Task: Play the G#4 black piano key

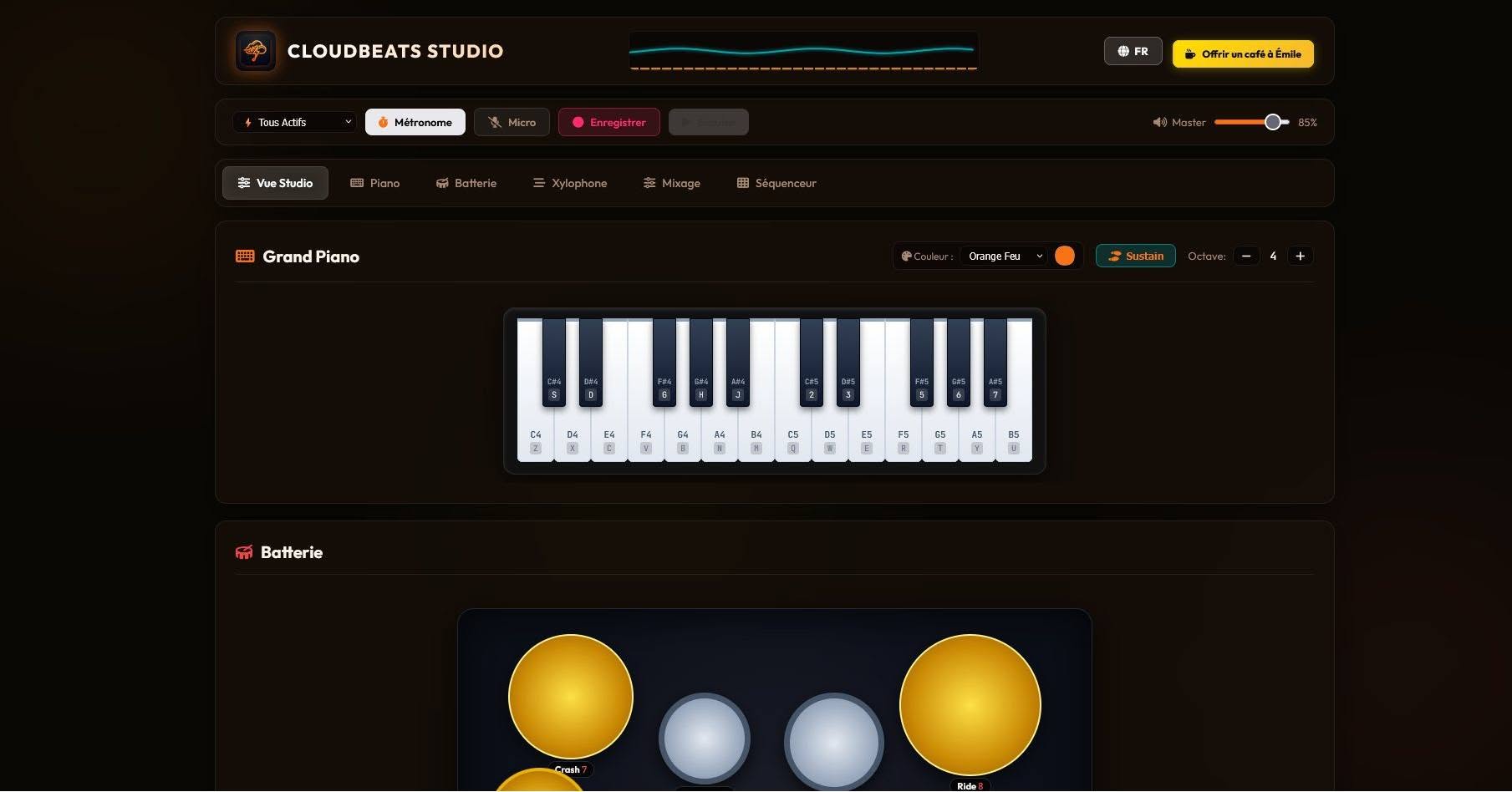Action: [x=701, y=362]
